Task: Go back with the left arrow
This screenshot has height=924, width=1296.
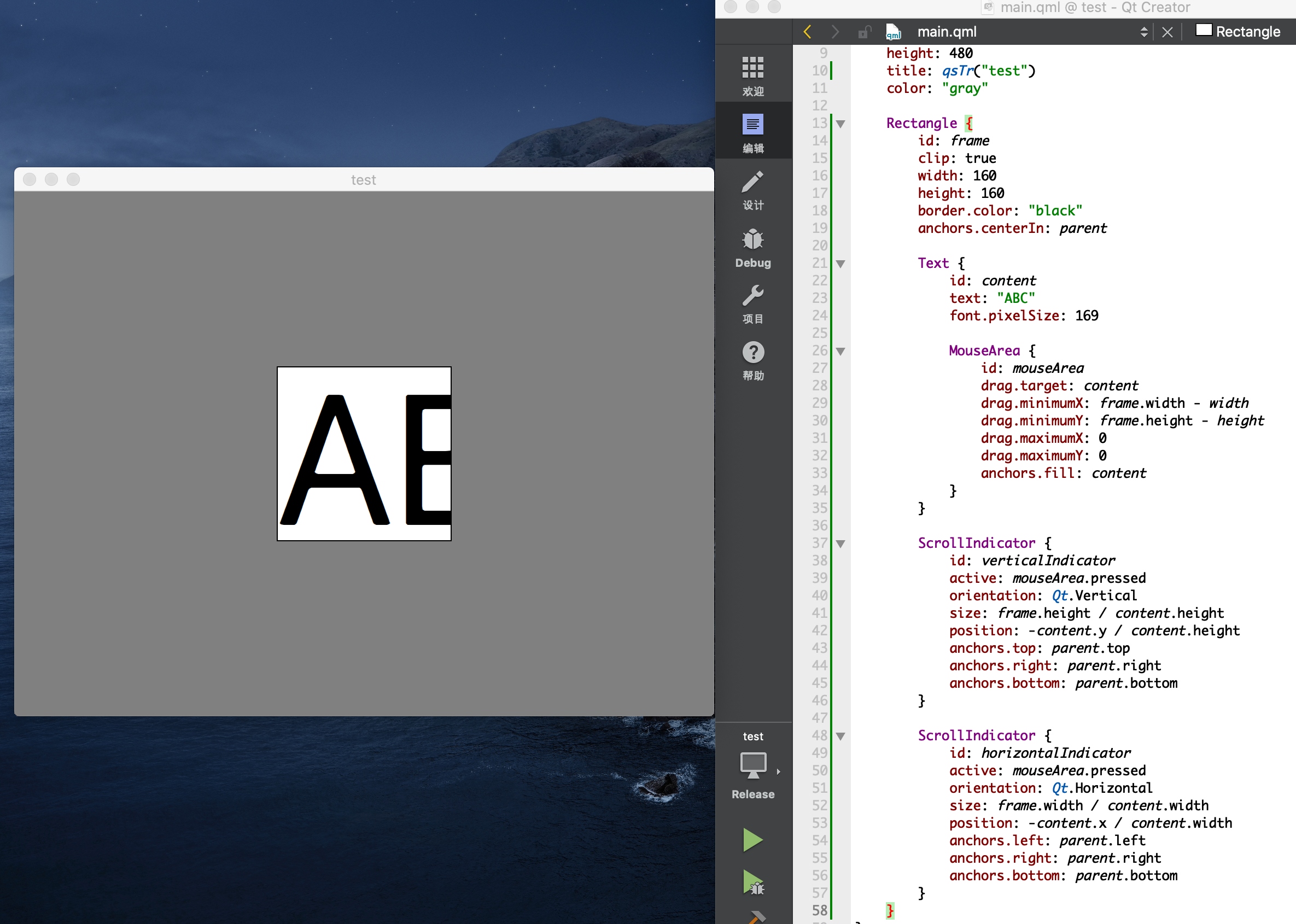Action: pos(807,31)
